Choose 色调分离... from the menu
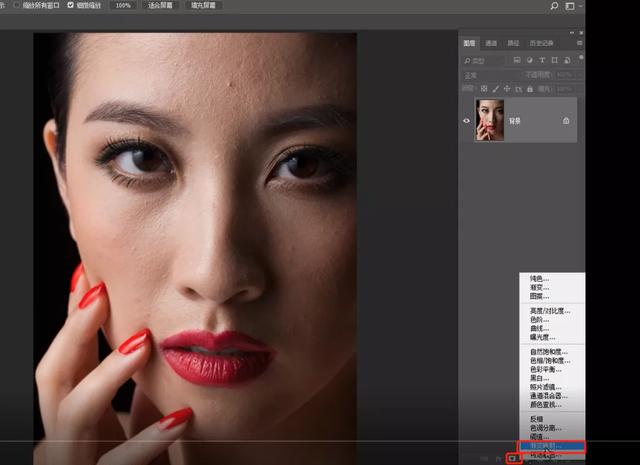Screen dimensions: 640x465 click(552, 428)
